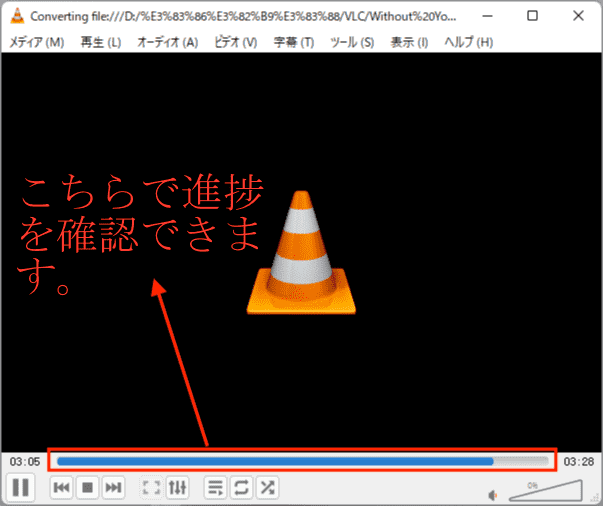Viewport: 603px width, 506px height.
Task: Close the VLC window
Action: click(578, 16)
